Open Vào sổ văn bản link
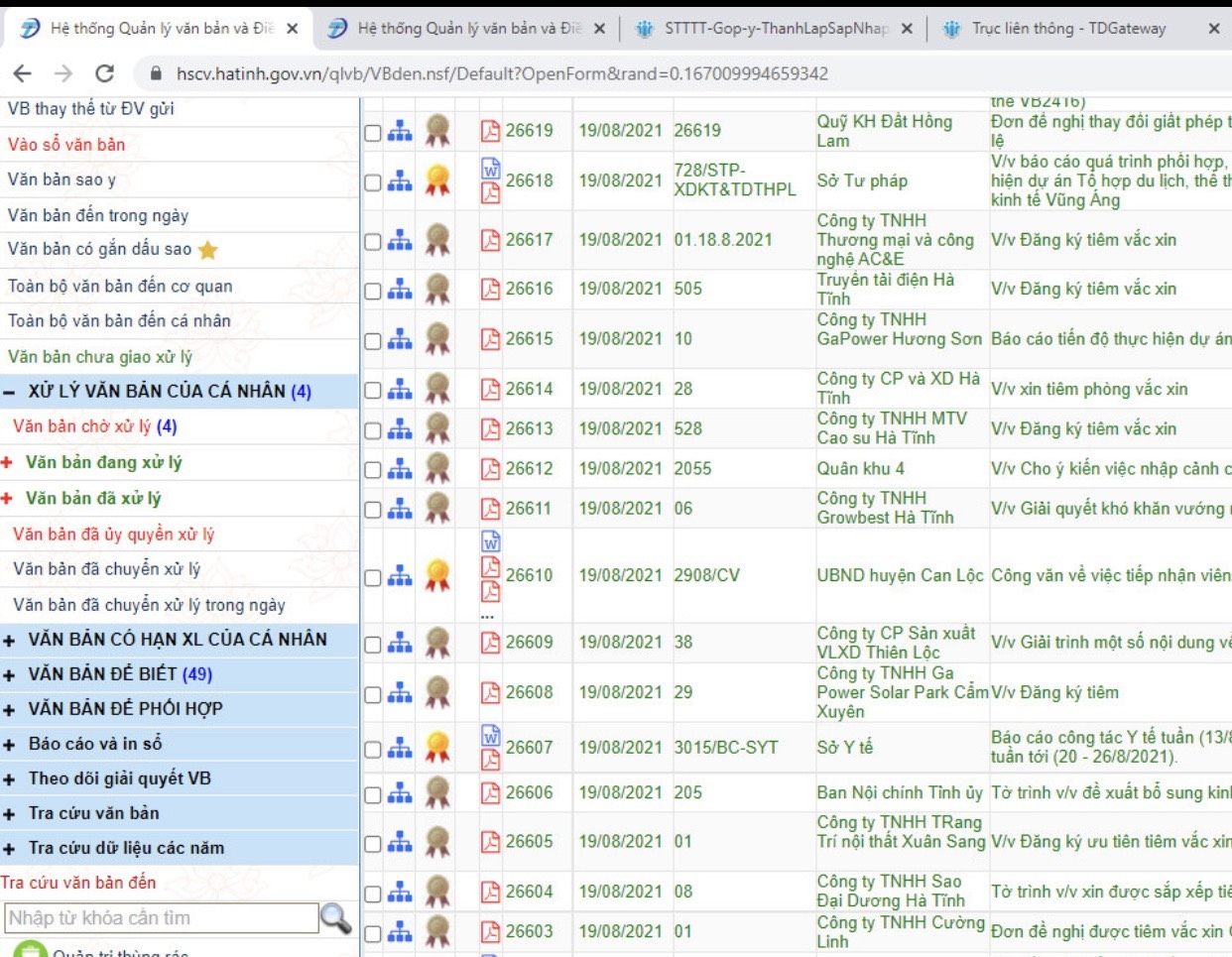1232x957 pixels. coord(66,145)
